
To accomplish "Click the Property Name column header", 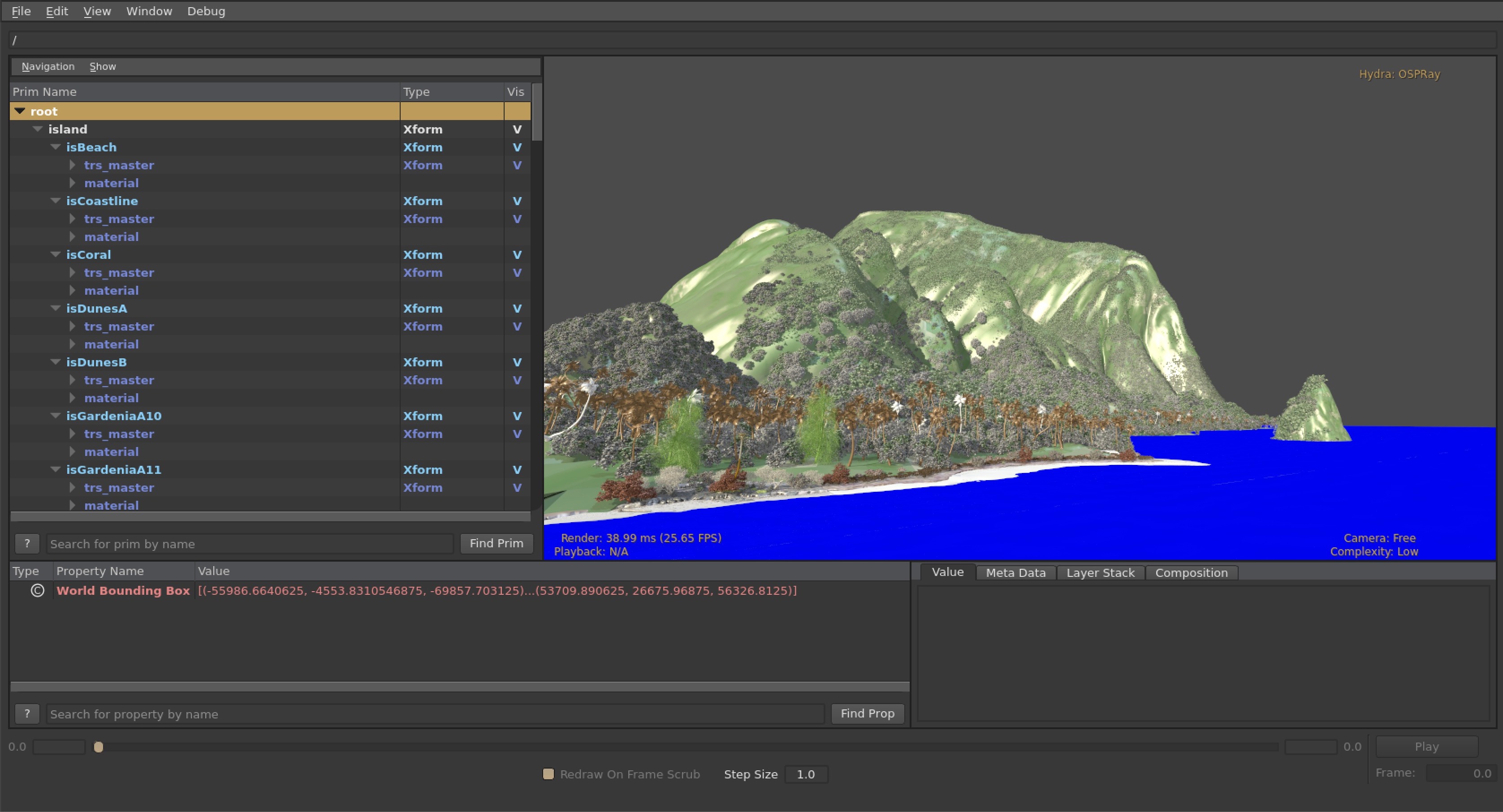I will pos(124,571).
